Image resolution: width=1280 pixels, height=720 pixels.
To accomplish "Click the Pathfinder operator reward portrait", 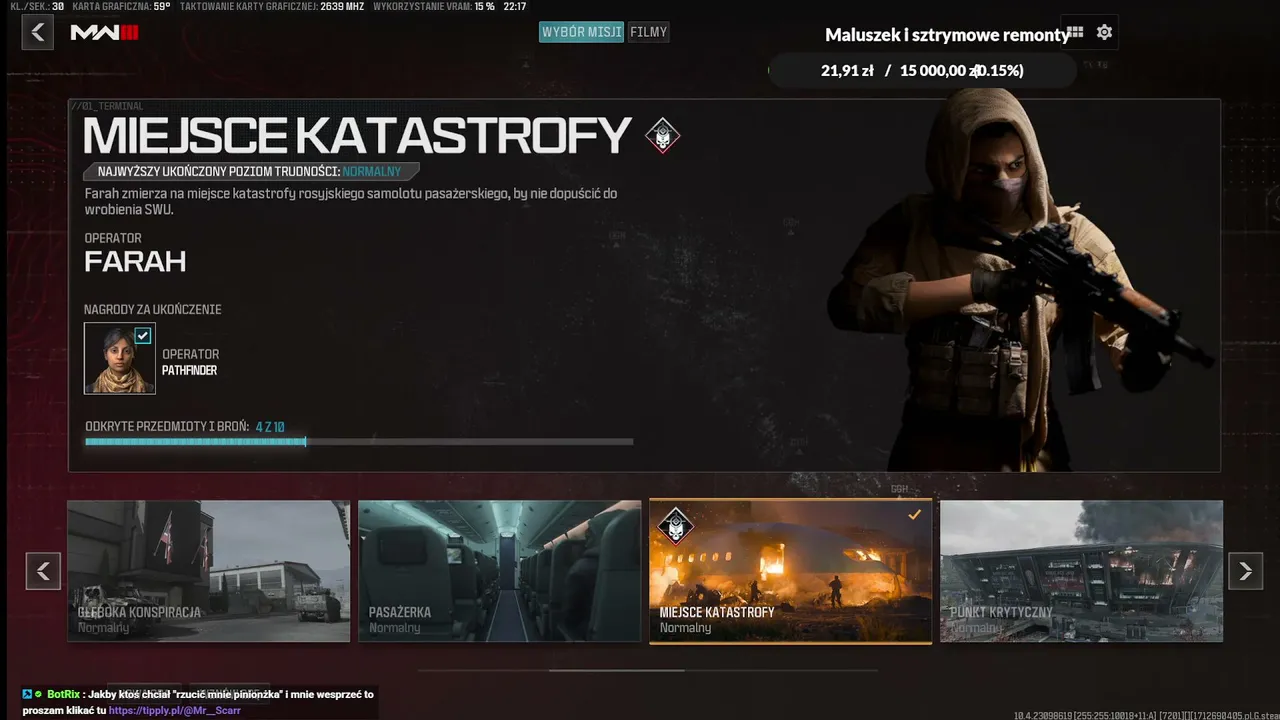I will click(120, 358).
